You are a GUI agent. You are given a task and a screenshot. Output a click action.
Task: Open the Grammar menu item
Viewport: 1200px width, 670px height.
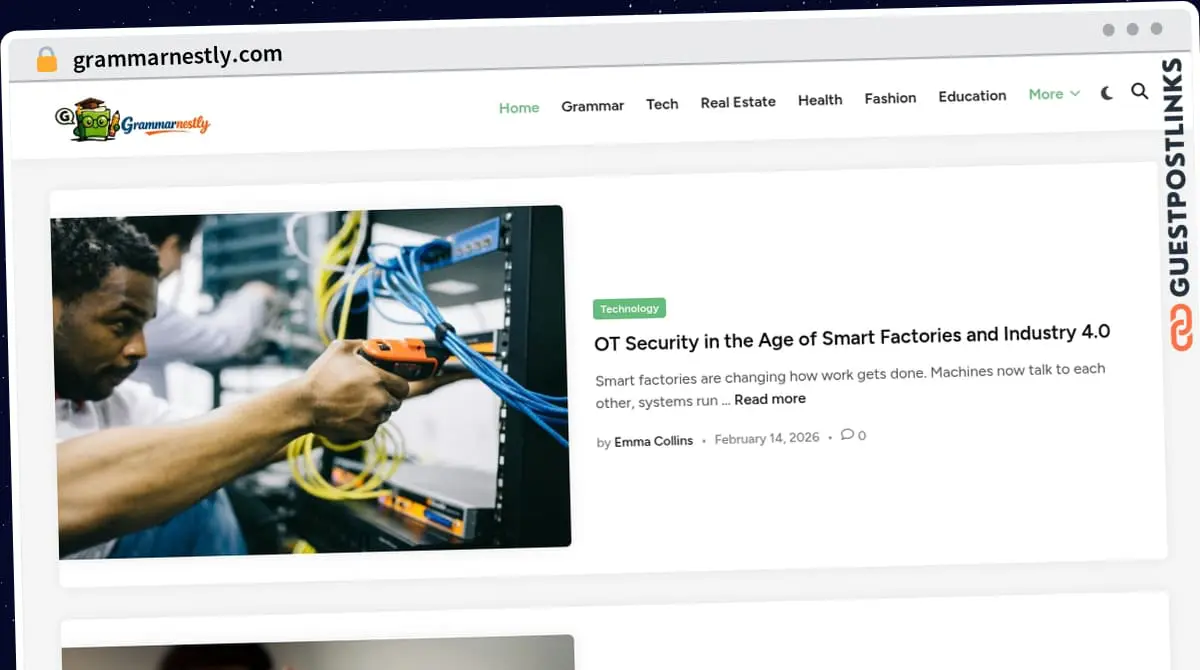click(x=592, y=105)
